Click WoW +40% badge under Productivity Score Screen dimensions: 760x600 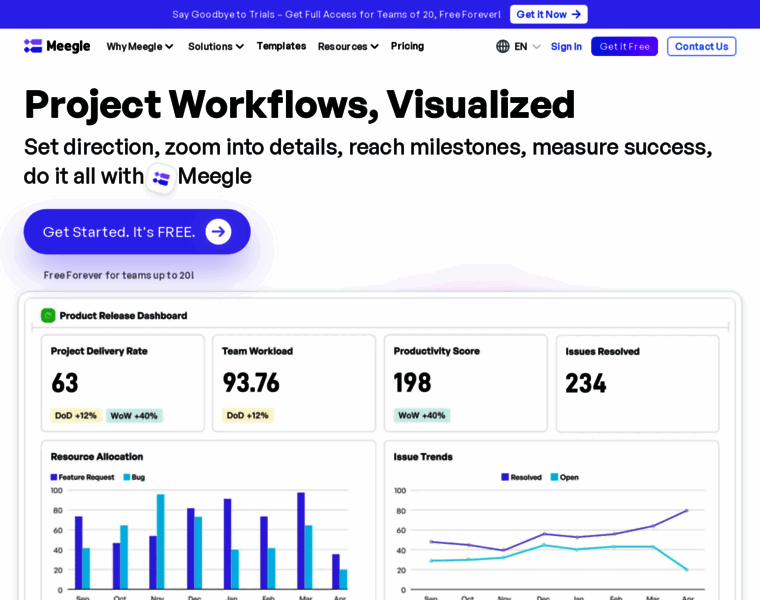pyautogui.click(x=422, y=415)
